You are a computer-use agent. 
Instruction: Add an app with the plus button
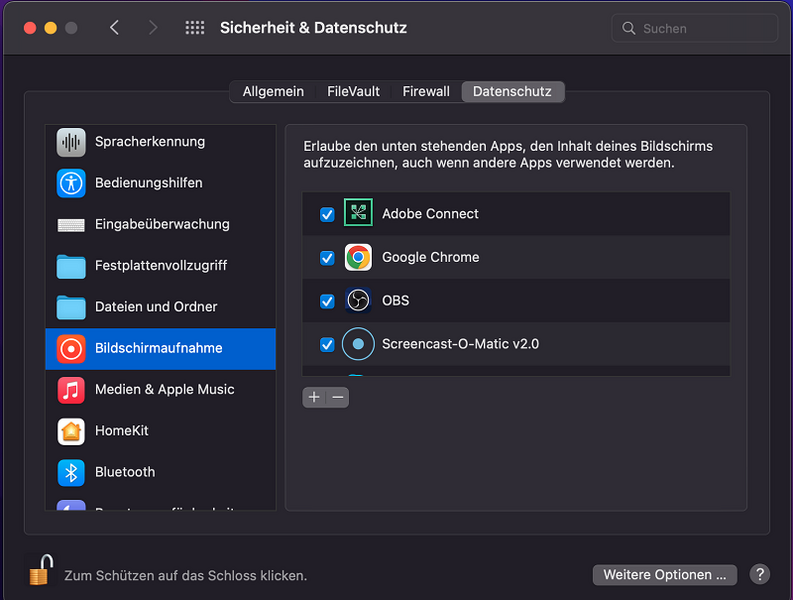coord(314,397)
